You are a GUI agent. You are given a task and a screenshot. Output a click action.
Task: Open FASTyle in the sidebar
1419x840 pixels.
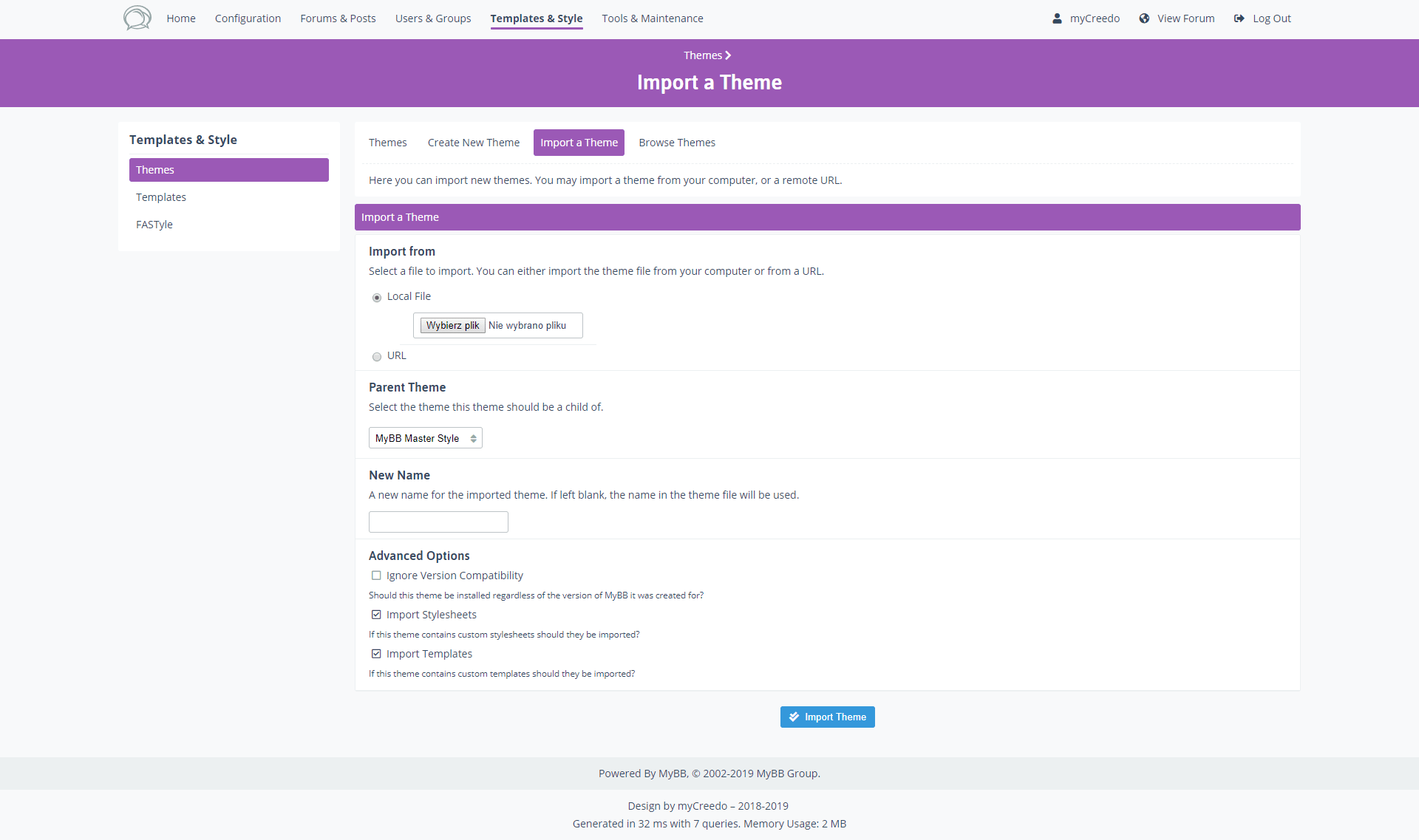click(x=154, y=225)
